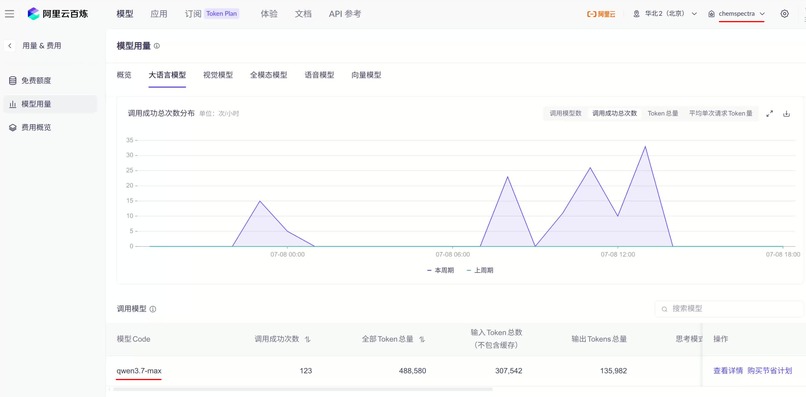Select 平均单次请求 Token 量 metric
The image size is (806, 397).
[x=720, y=114]
